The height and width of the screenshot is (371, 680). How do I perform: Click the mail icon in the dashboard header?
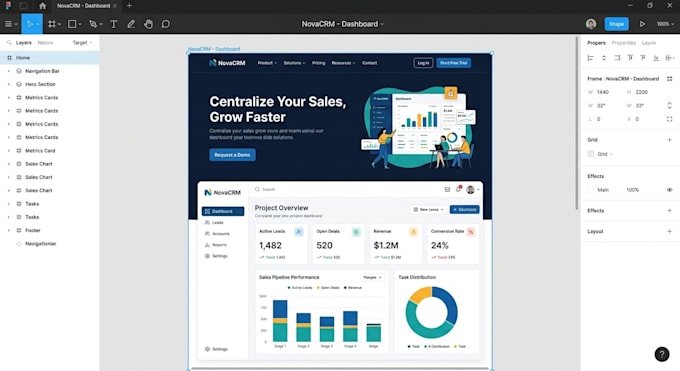tap(447, 190)
